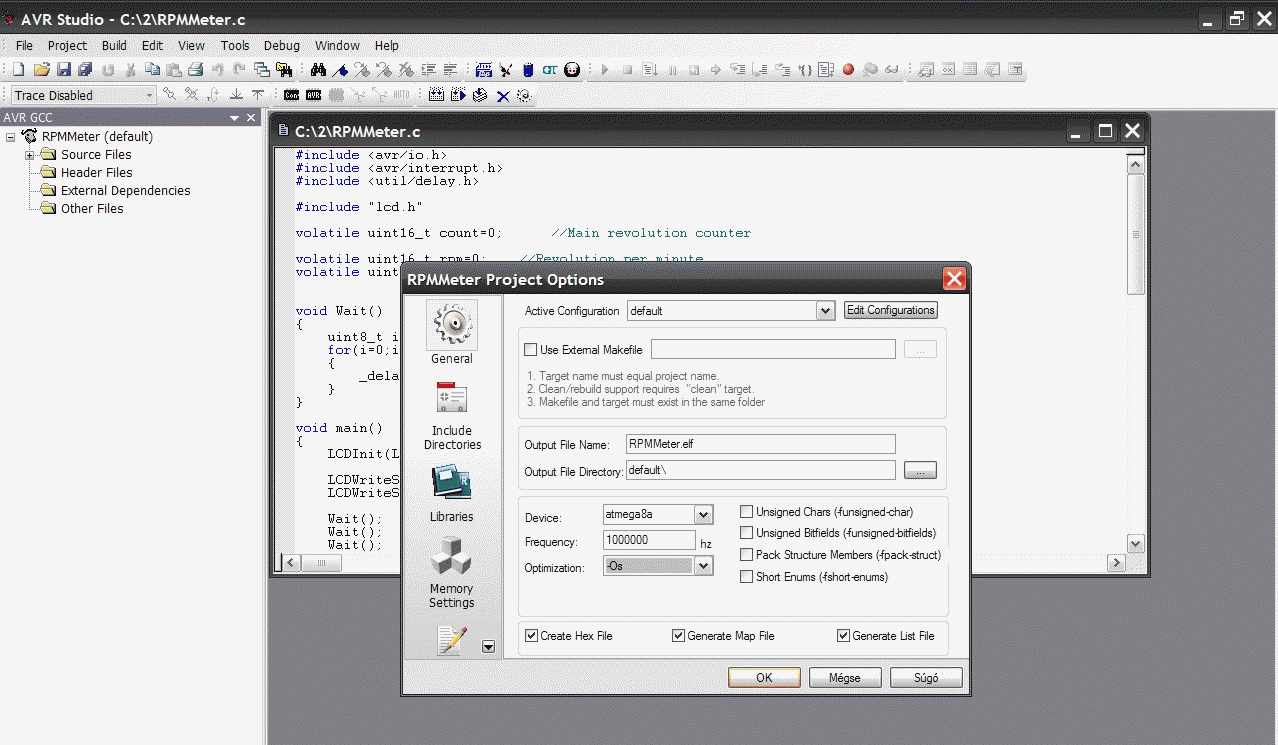This screenshot has height=745, width=1278.
Task: Click the Copy icon in toolbar
Action: point(152,70)
